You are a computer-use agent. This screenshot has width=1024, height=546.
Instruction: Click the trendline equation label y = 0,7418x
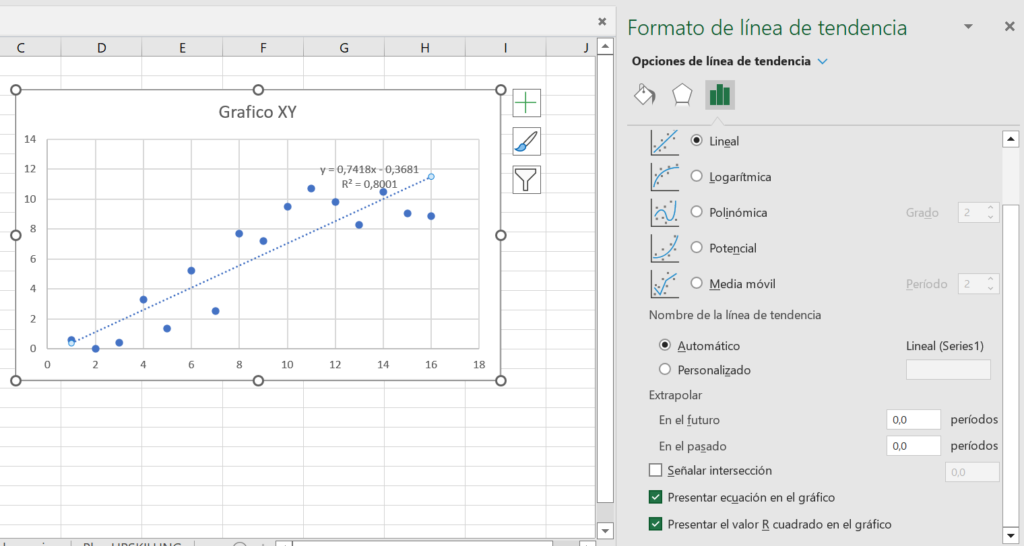369,170
